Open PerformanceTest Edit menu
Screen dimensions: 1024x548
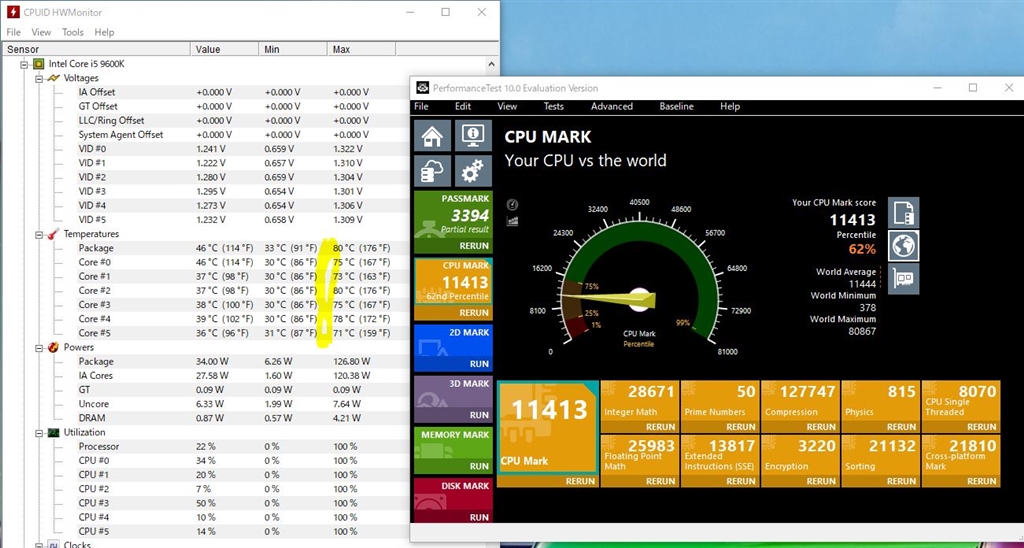[x=463, y=106]
